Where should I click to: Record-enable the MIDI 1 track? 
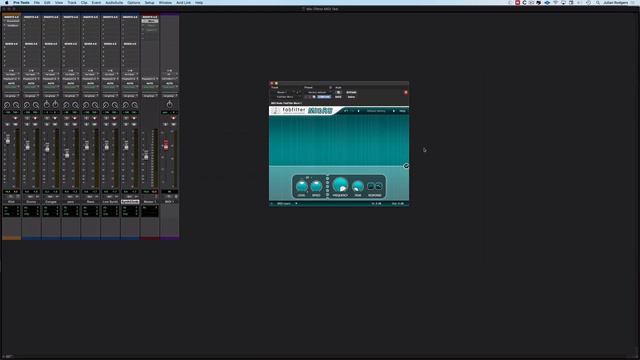(x=173, y=118)
